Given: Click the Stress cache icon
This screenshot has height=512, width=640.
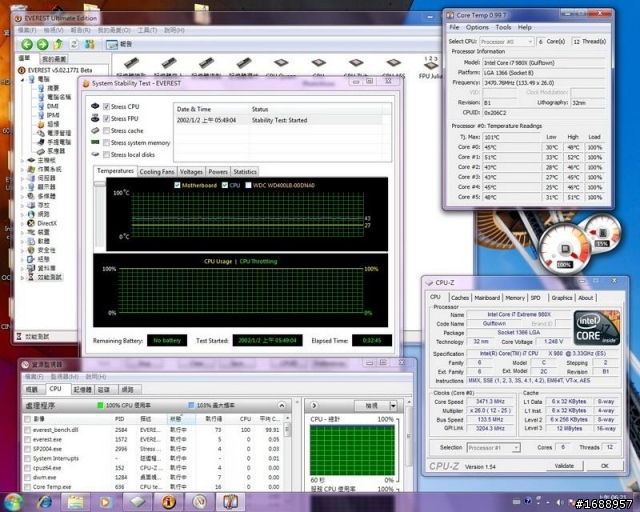Looking at the screenshot, I should pyautogui.click(x=95, y=130).
